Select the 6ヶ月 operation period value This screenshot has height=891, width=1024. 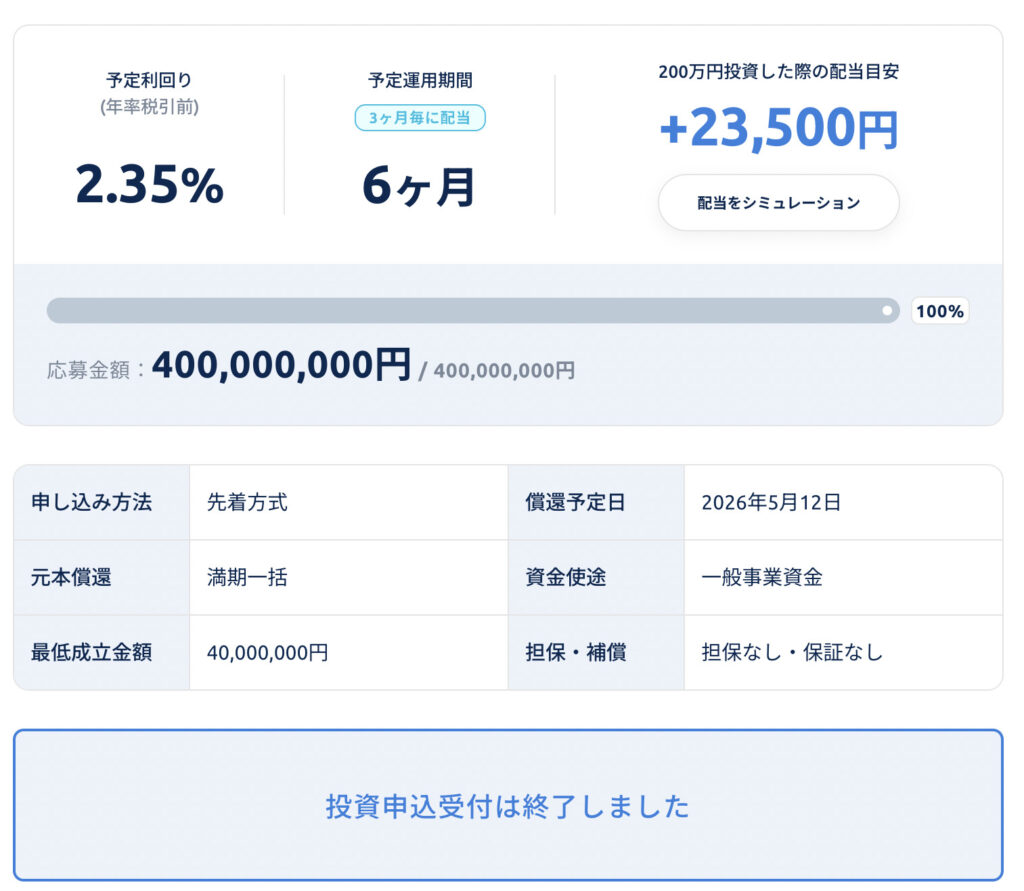click(419, 186)
